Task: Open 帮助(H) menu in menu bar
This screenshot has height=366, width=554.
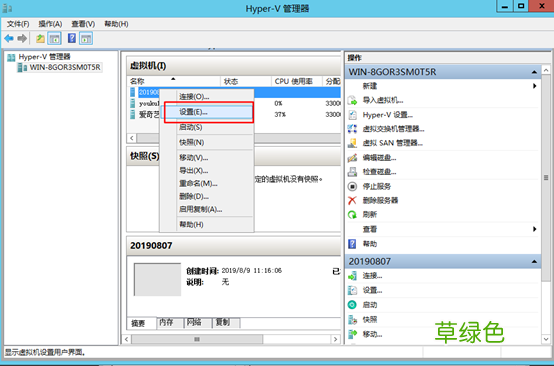Action: click(x=116, y=24)
